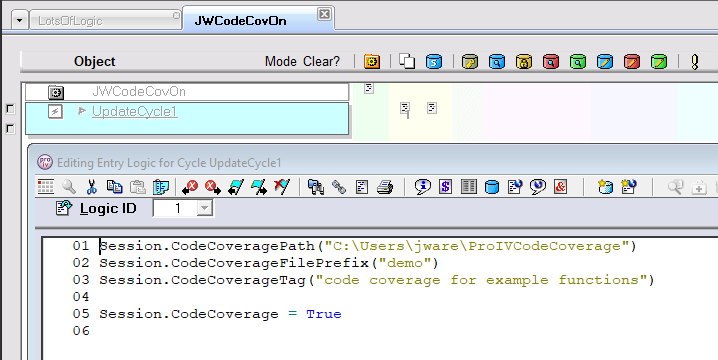Click the Logic ID notepad icon

pyautogui.click(x=64, y=208)
